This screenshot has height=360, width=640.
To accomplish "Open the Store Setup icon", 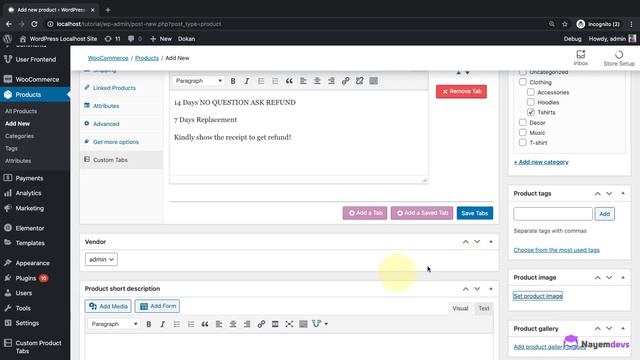I will (619, 58).
